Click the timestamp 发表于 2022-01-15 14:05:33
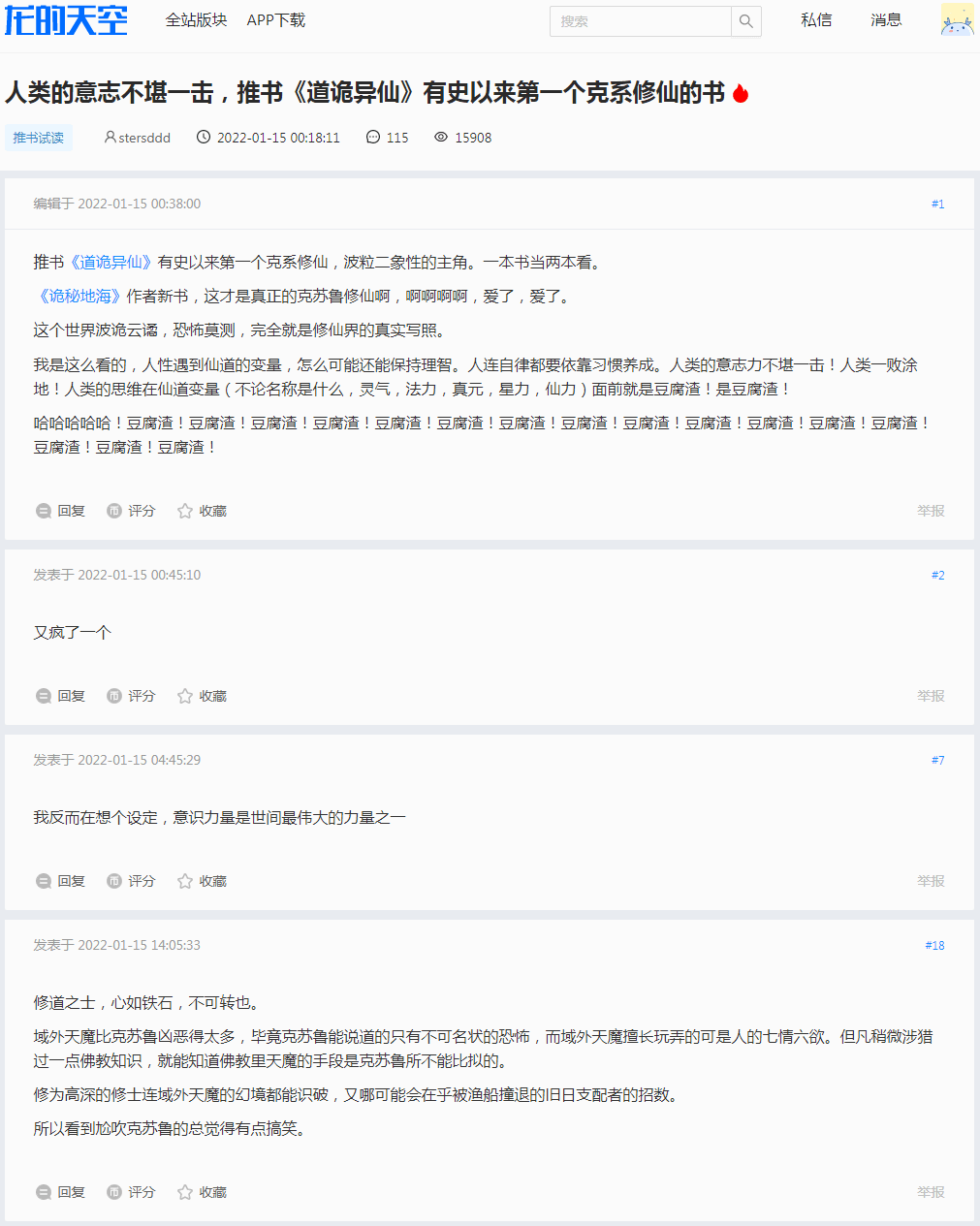980x1226 pixels. (x=117, y=945)
